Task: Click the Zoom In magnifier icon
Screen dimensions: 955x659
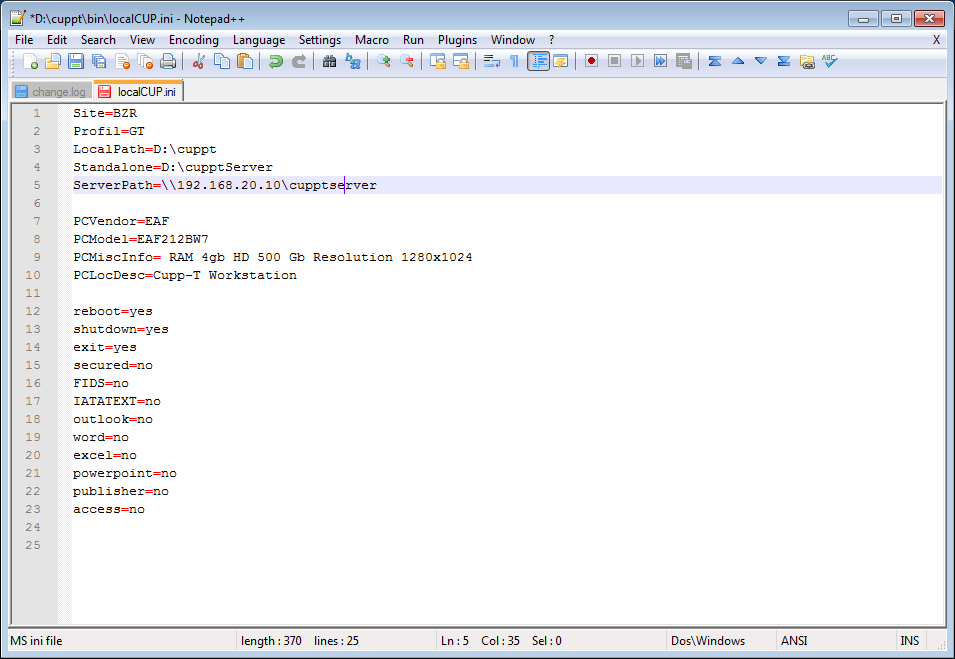Action: [383, 62]
